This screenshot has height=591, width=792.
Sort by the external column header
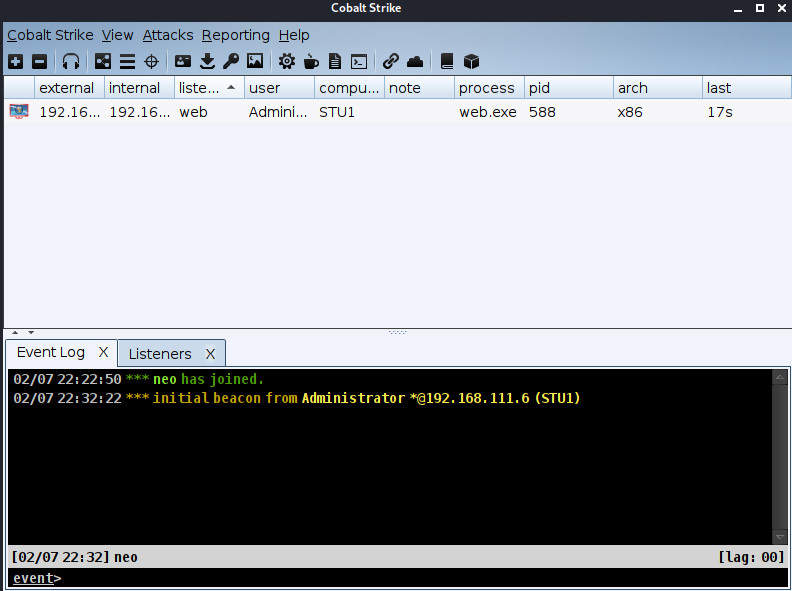(x=70, y=88)
